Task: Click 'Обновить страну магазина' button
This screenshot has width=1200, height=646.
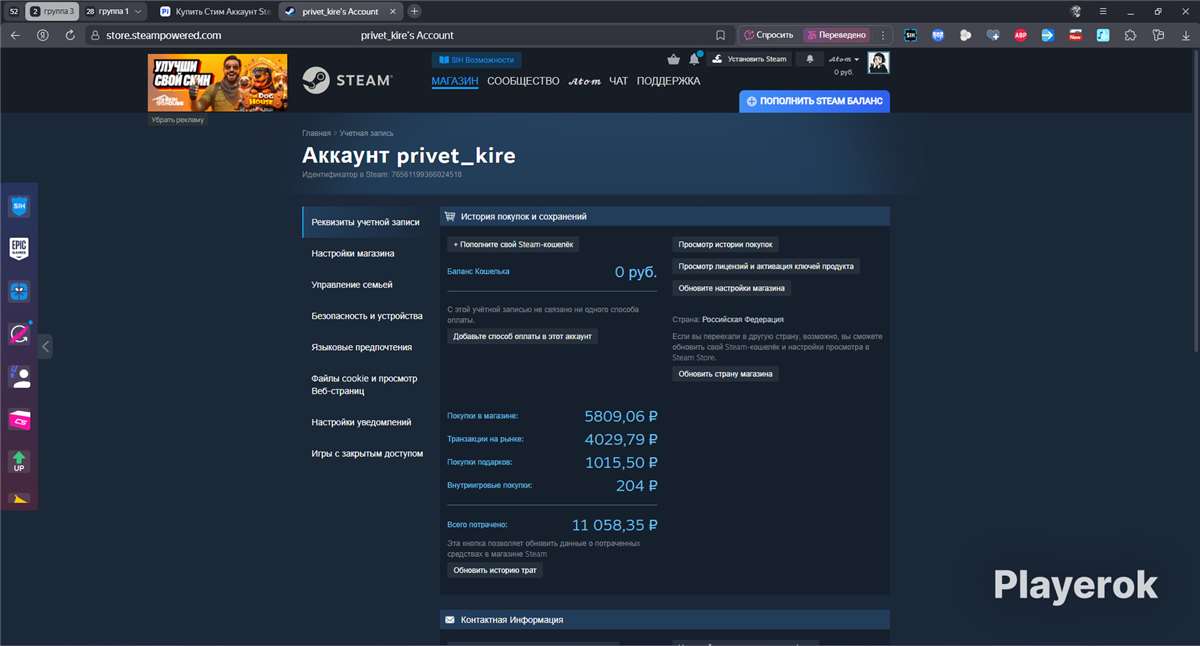Action: tap(725, 374)
